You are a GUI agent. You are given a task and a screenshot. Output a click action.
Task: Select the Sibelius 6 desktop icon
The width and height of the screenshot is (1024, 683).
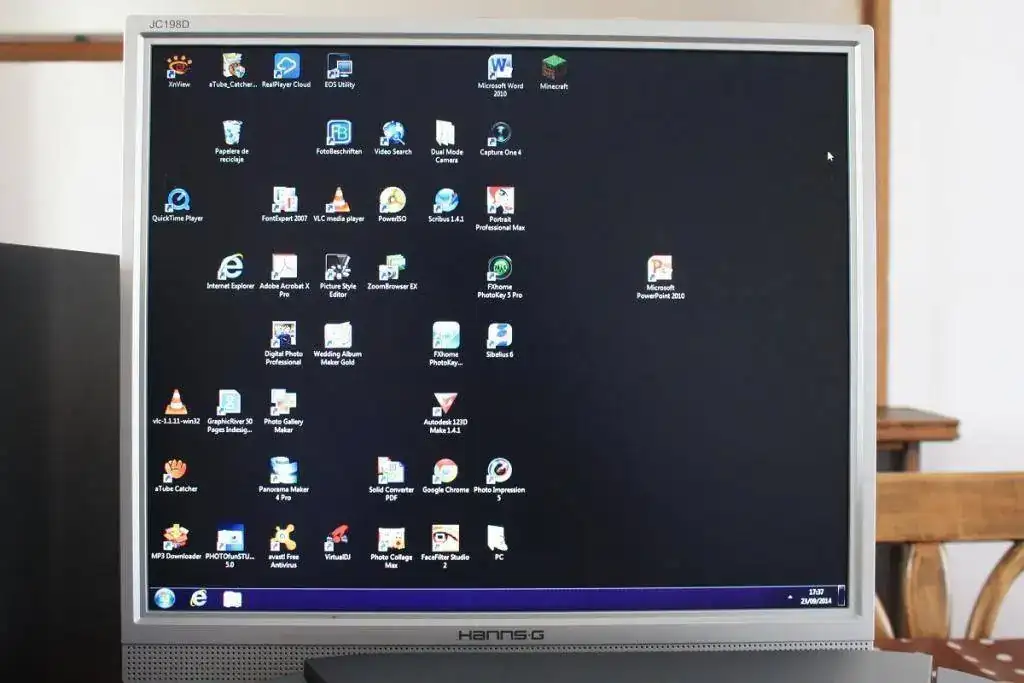coord(500,336)
